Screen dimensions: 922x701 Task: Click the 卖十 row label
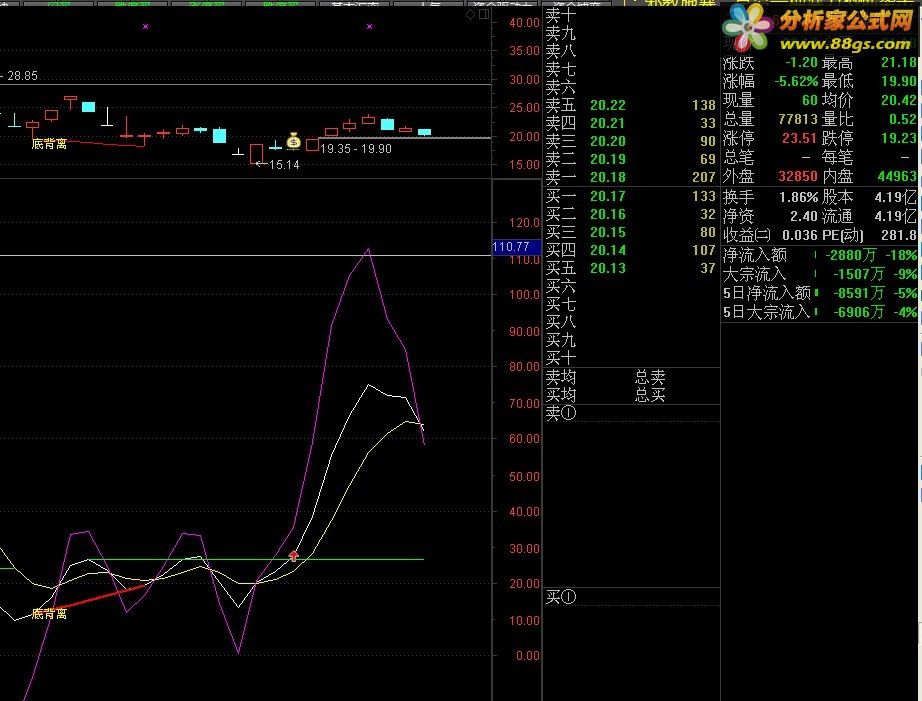(560, 15)
